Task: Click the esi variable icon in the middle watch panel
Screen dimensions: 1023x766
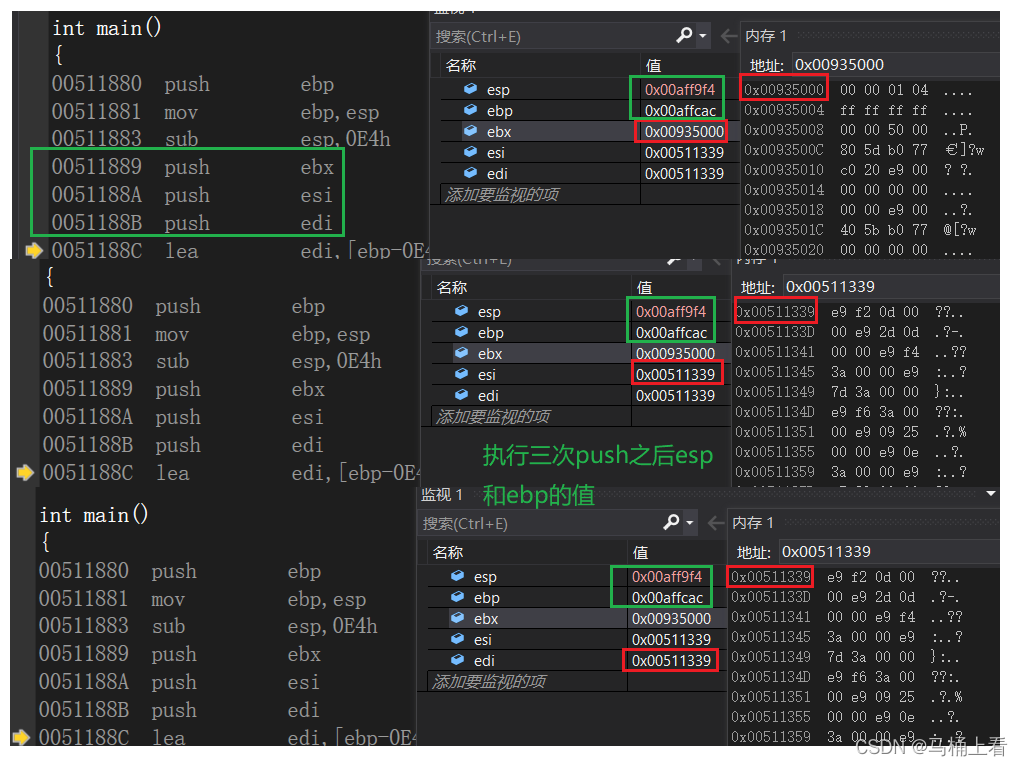Action: click(x=461, y=373)
